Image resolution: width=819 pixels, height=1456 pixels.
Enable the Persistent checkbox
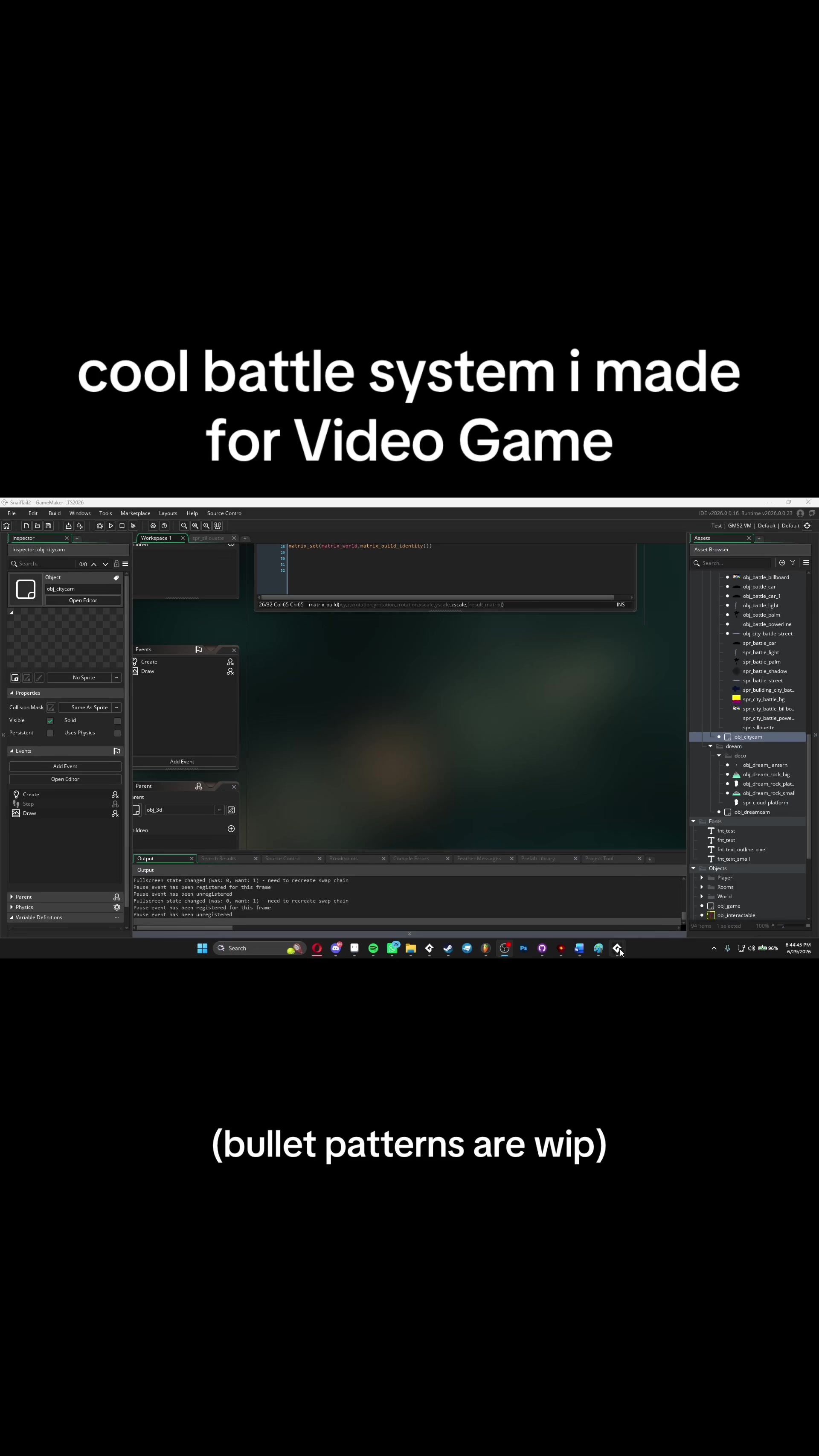click(x=50, y=733)
